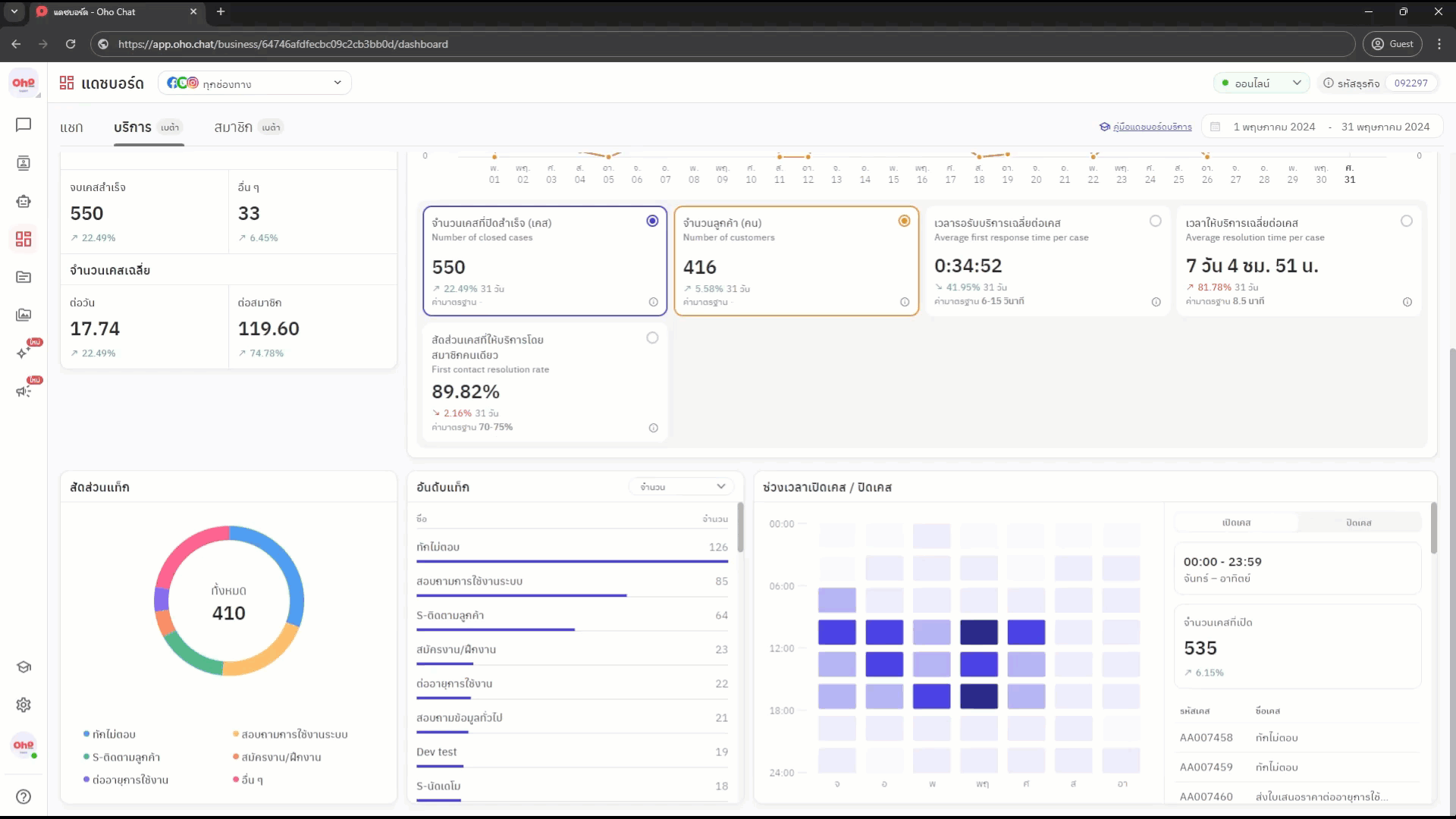Open browser three-dot menu

(x=1439, y=44)
